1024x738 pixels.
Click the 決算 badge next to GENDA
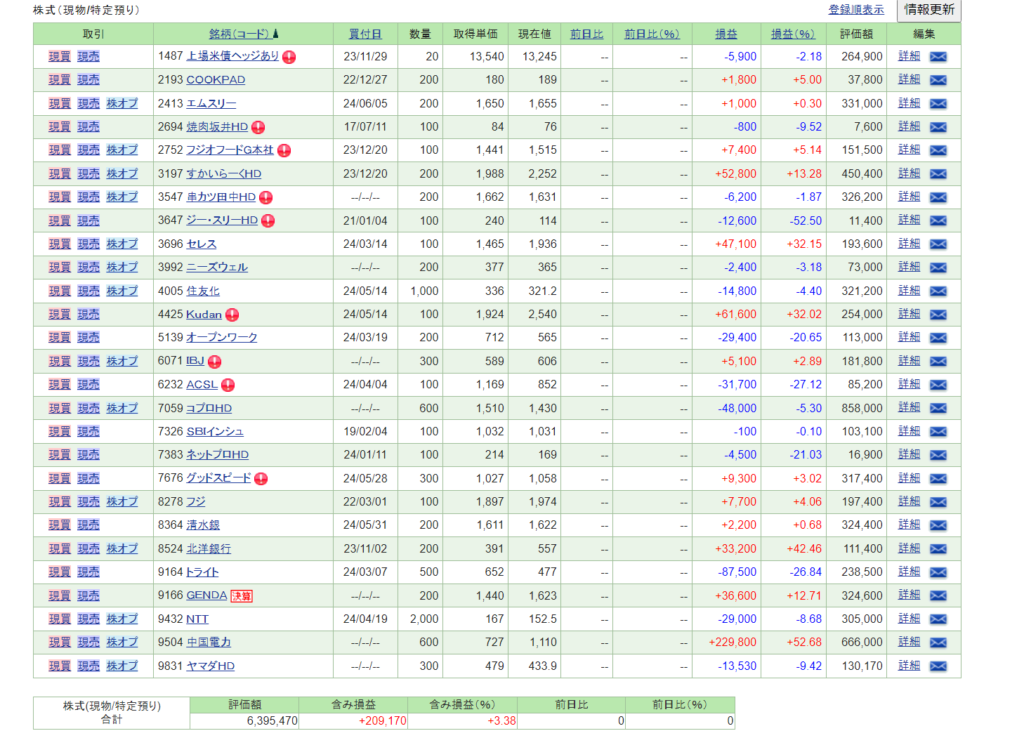tap(241, 595)
